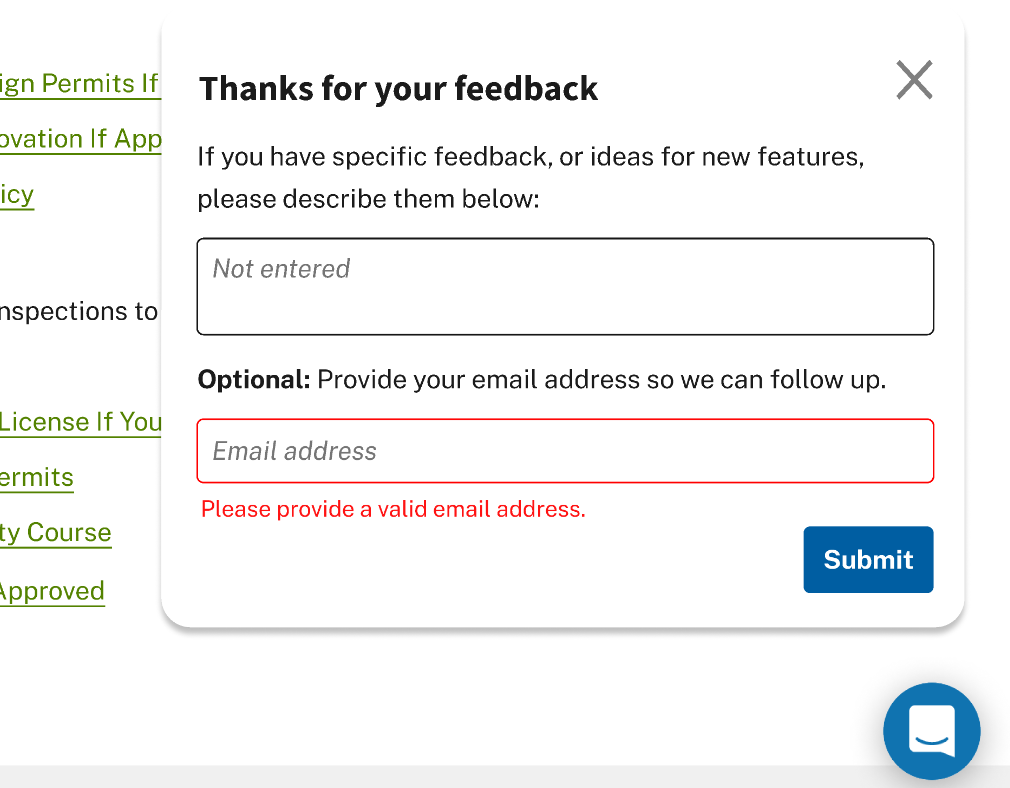Click the email address input field

565,450
